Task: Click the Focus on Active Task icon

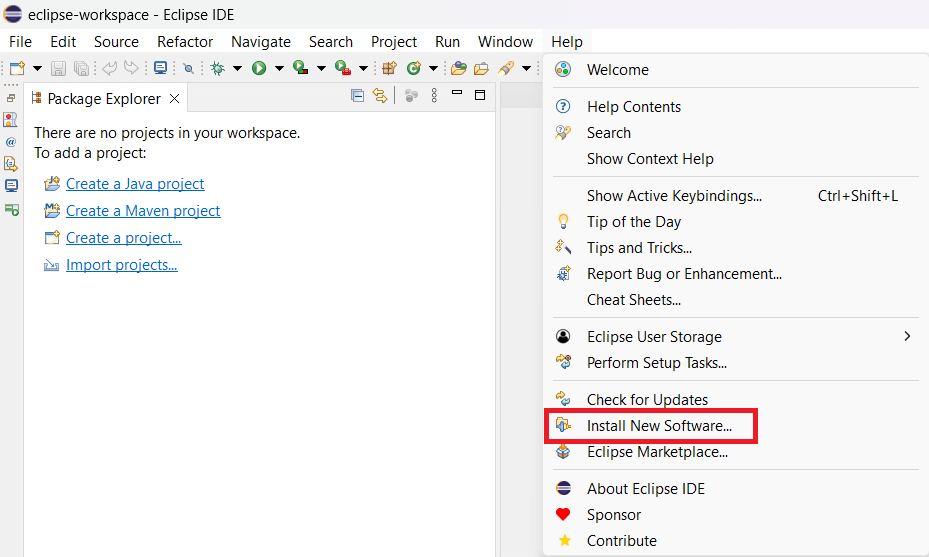Action: click(411, 95)
